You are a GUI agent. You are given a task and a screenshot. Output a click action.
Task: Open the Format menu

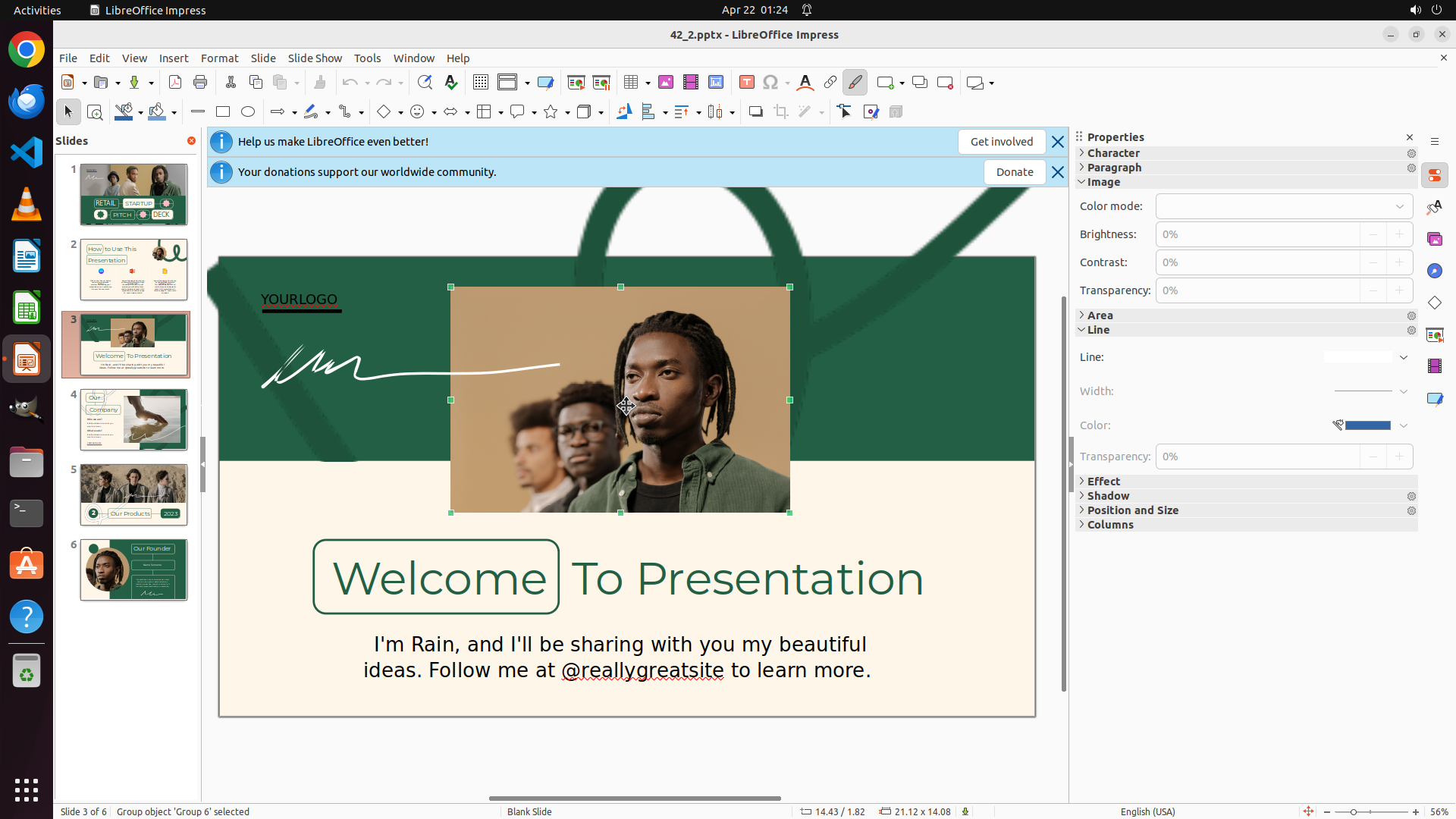tap(219, 58)
